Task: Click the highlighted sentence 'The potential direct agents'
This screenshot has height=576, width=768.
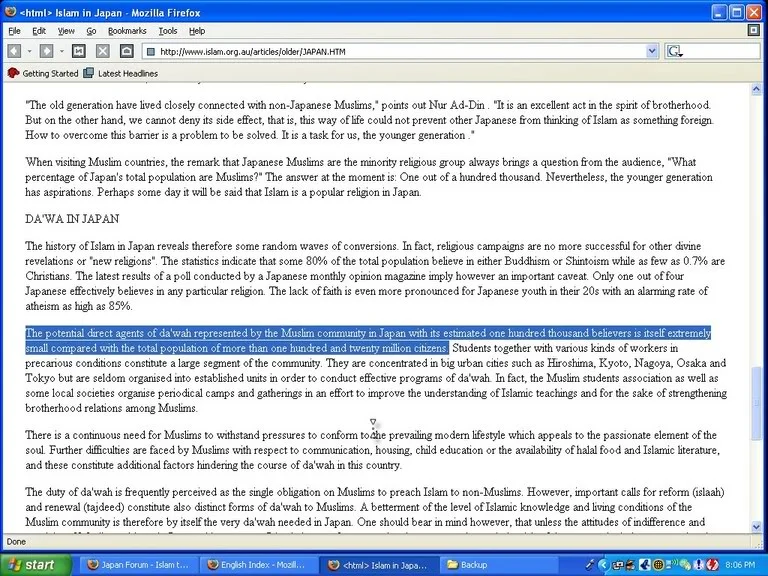Action: coord(367,340)
